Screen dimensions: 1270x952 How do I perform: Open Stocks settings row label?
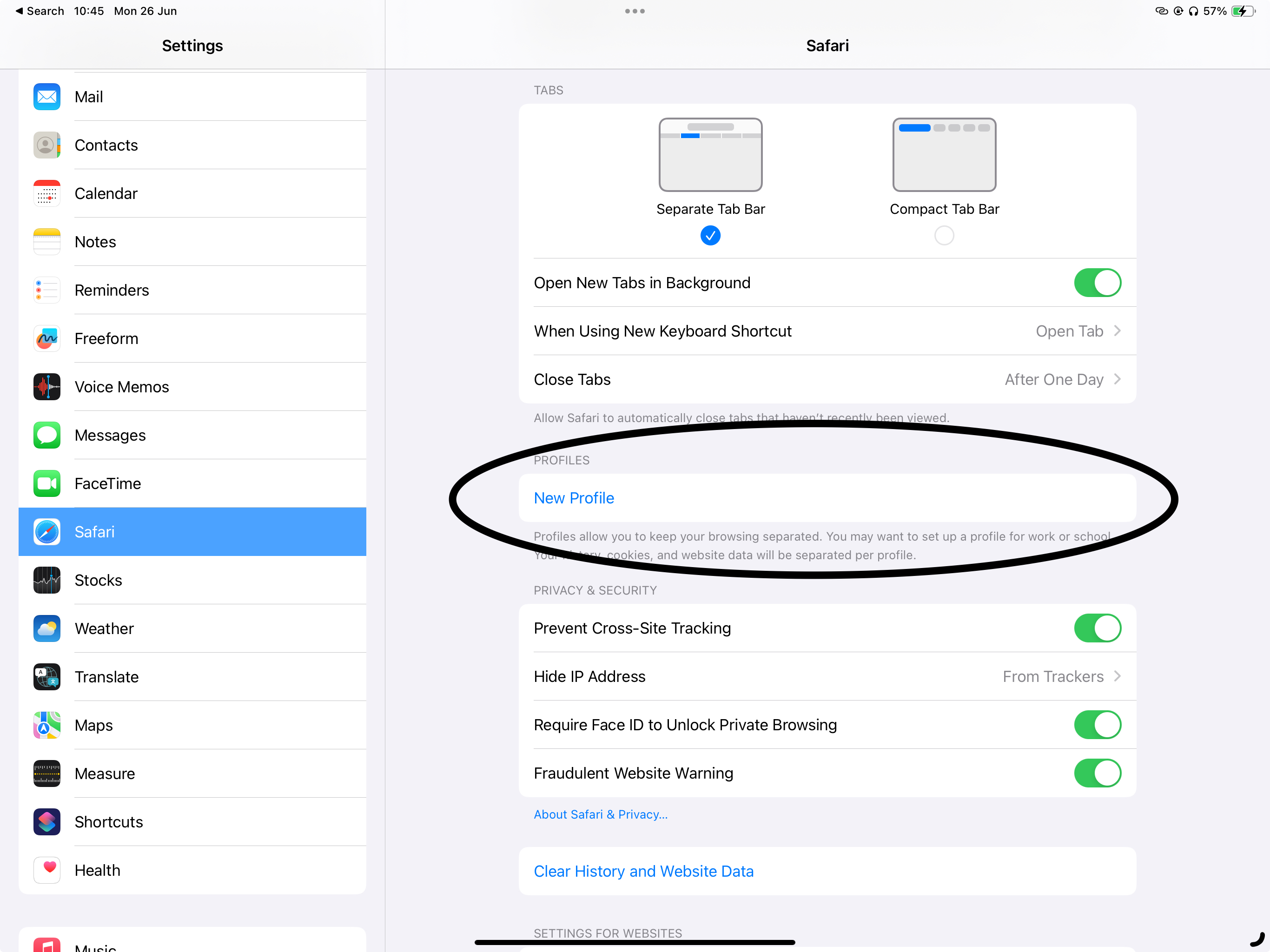click(98, 580)
